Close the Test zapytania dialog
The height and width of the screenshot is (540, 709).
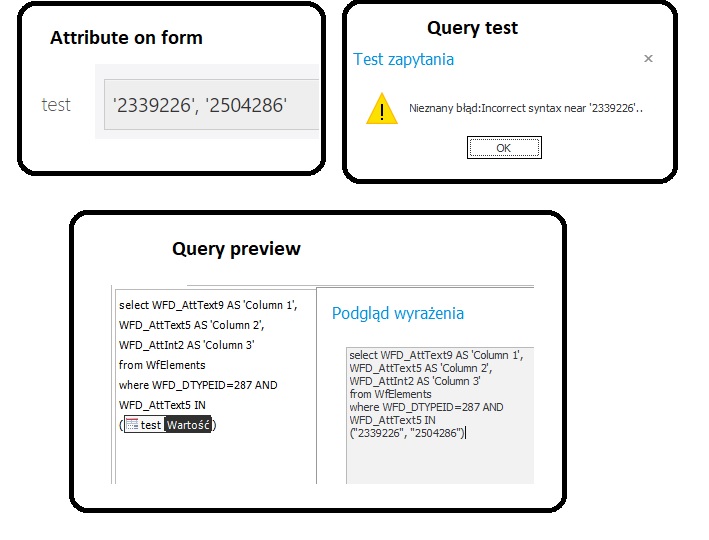tap(648, 58)
